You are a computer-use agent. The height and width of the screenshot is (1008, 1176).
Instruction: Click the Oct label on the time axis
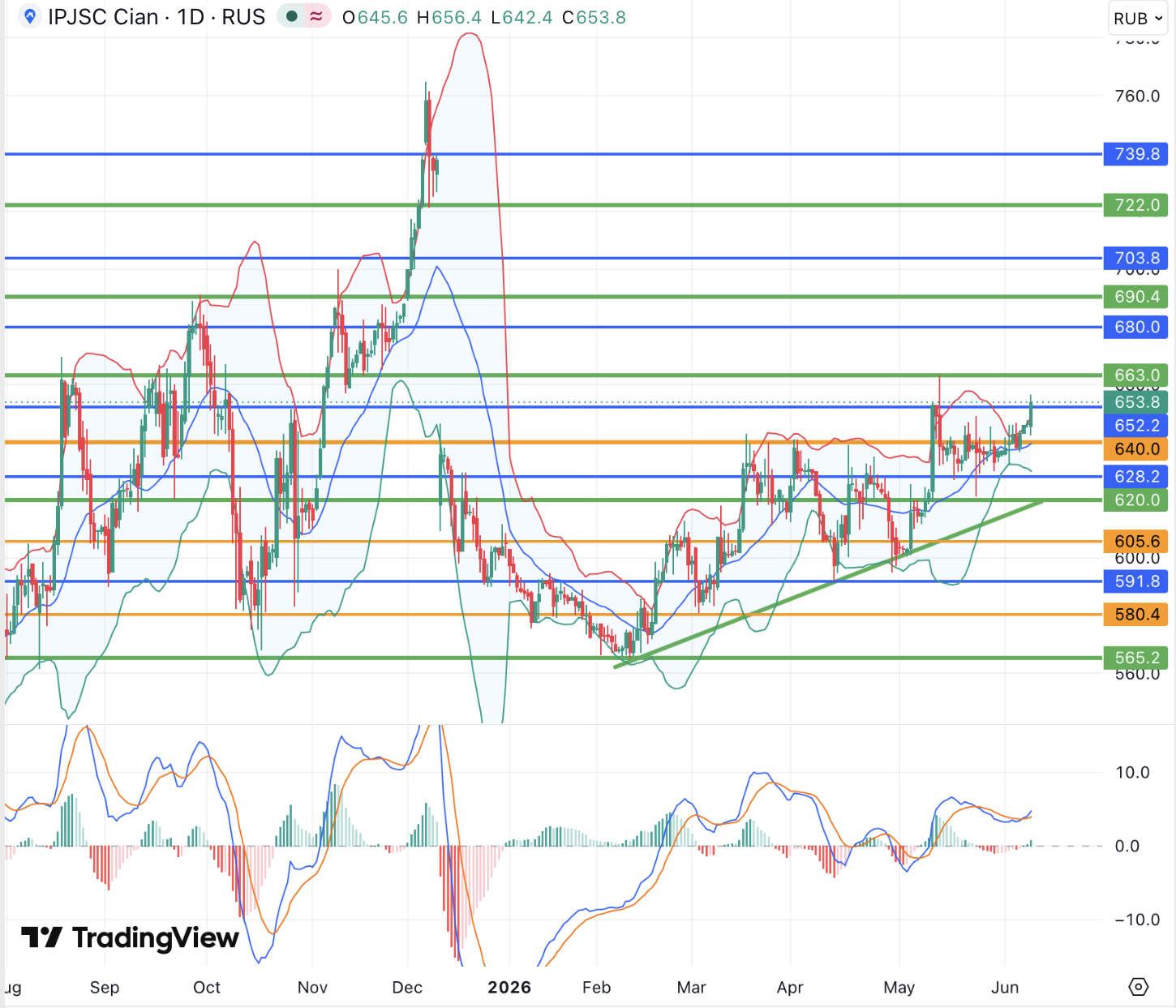207,988
